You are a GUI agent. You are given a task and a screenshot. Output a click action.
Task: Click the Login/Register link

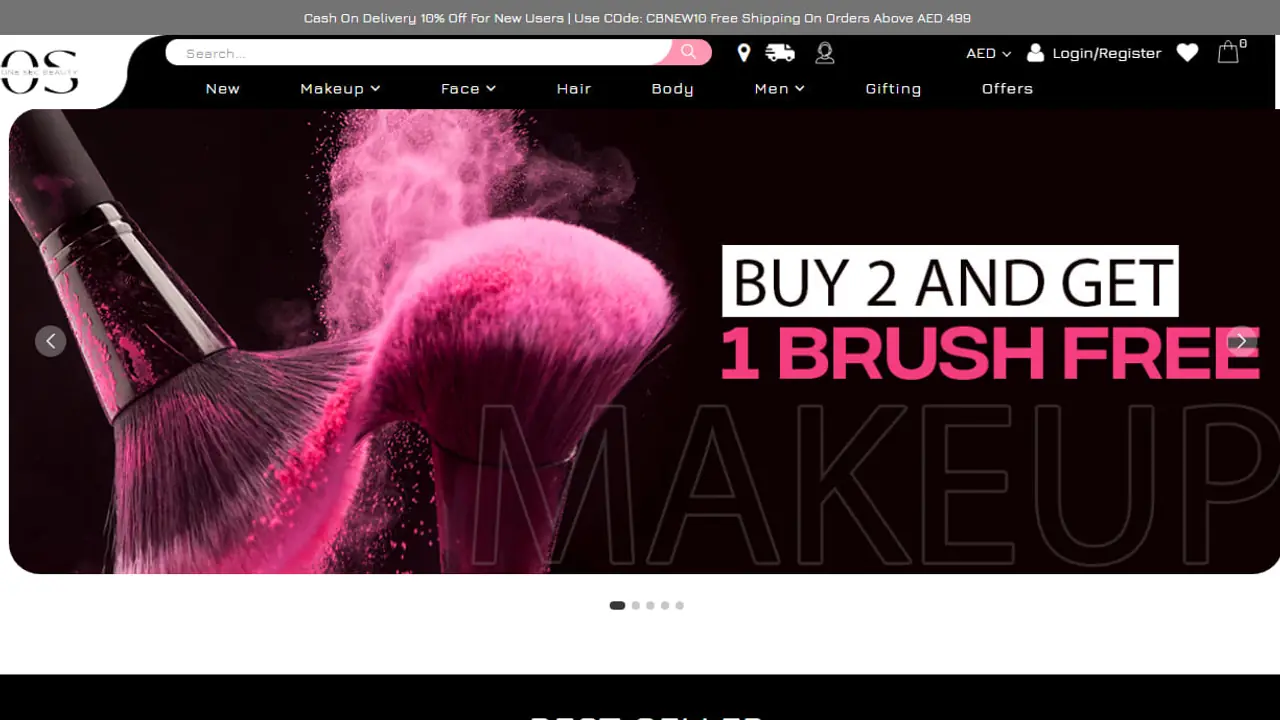(1107, 53)
